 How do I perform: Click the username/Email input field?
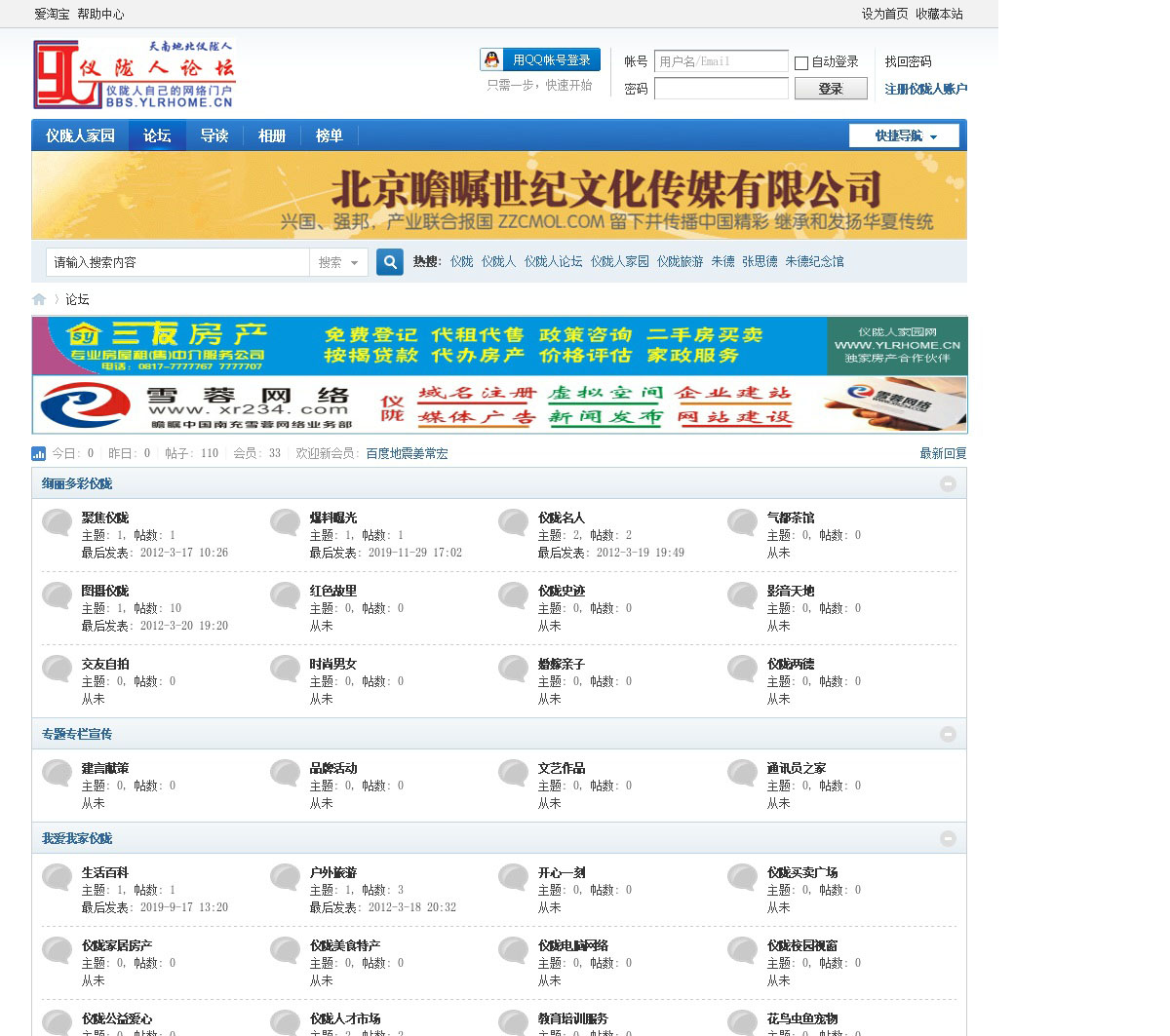point(721,61)
